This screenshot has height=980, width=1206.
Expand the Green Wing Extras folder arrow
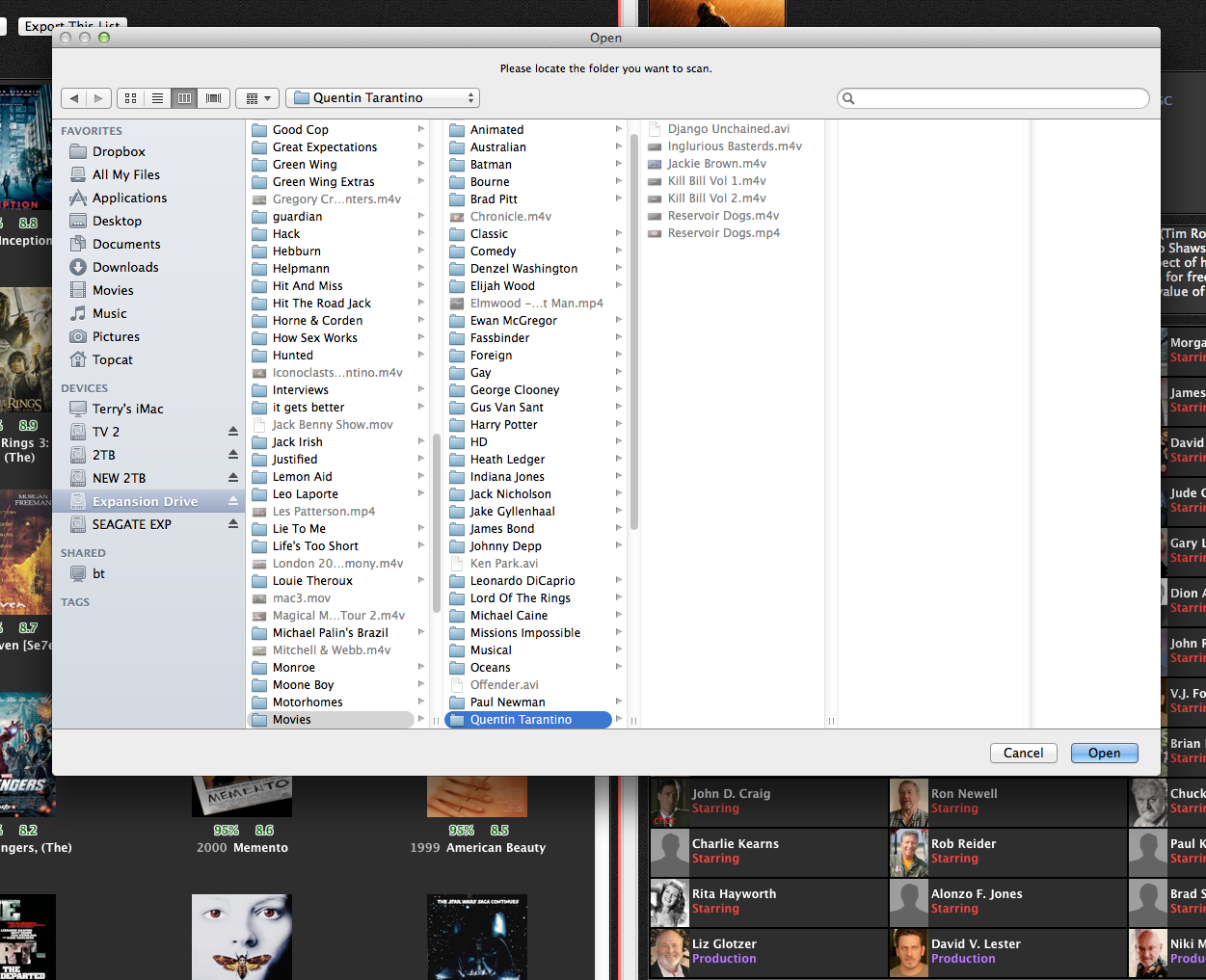[421, 181]
